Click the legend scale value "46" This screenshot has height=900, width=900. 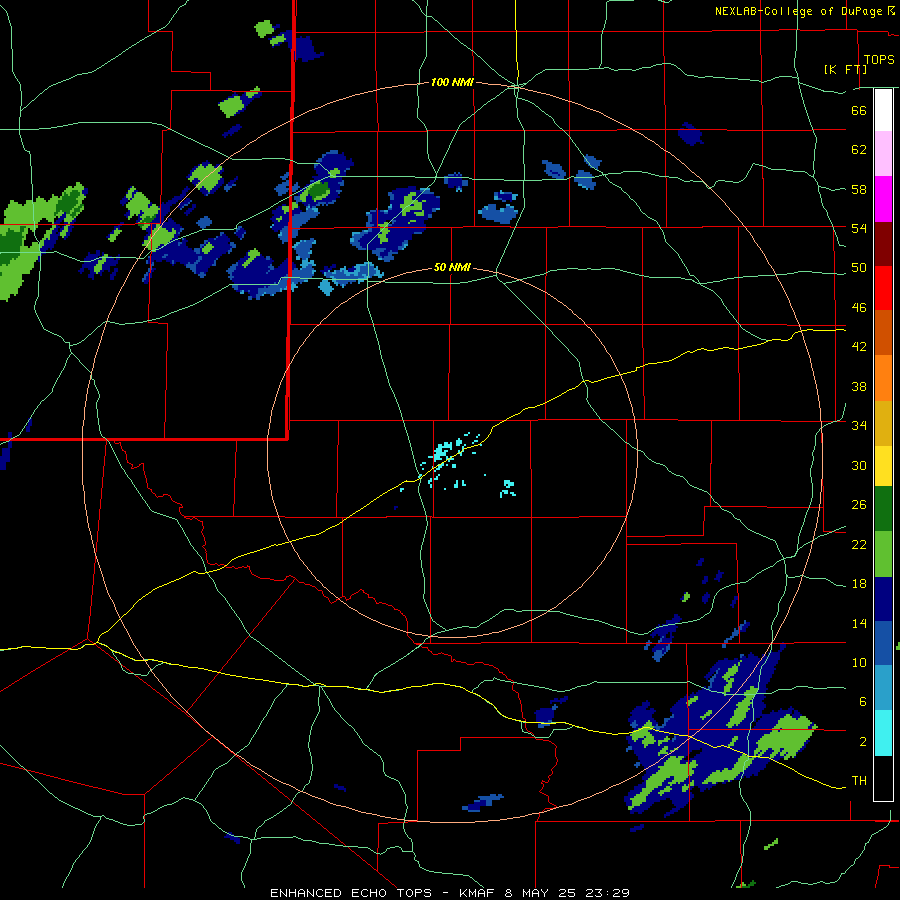click(x=859, y=307)
